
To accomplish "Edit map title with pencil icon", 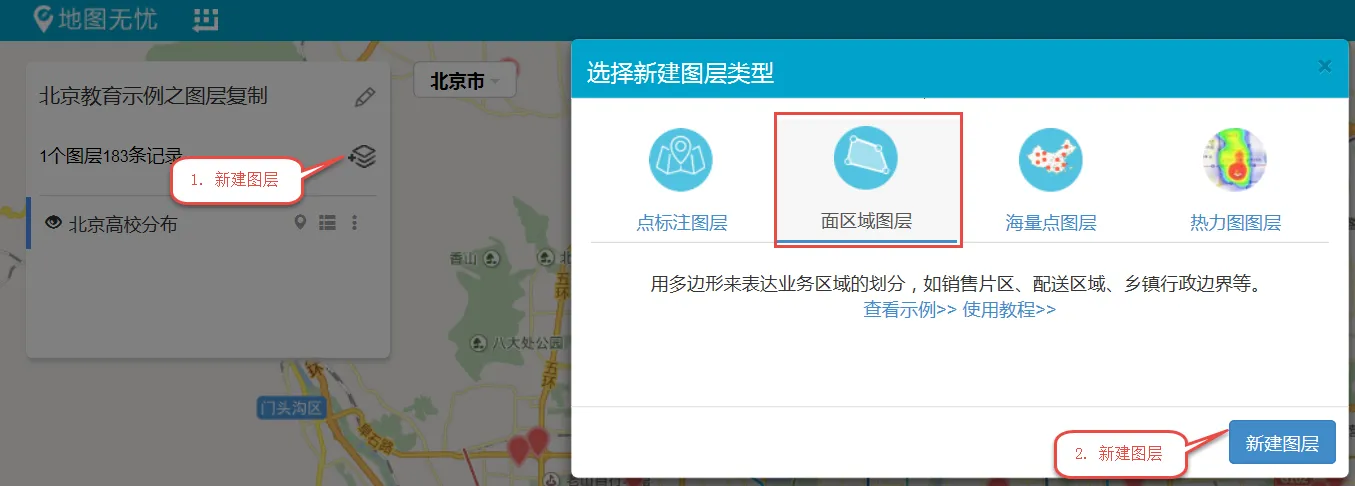I will tap(365, 97).
